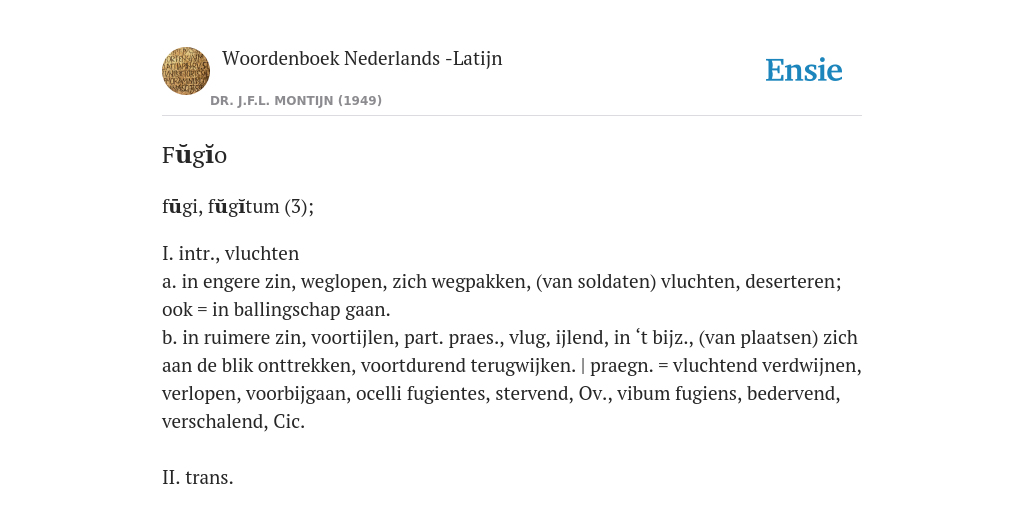1024x512 pixels.
Task: Click the word 'verschalend'
Action: (212, 422)
